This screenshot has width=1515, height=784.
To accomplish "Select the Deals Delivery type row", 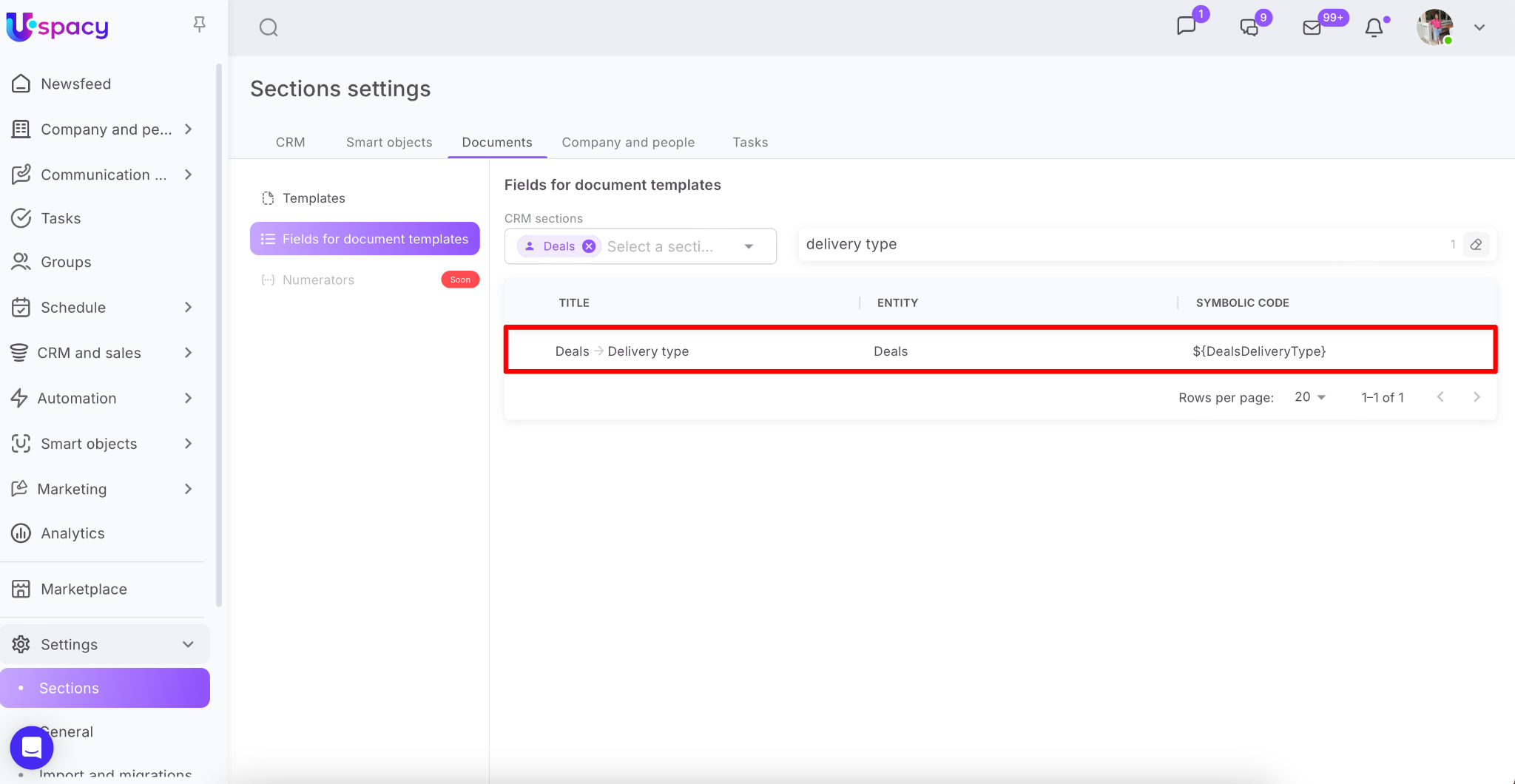I will pyautogui.click(x=1000, y=351).
